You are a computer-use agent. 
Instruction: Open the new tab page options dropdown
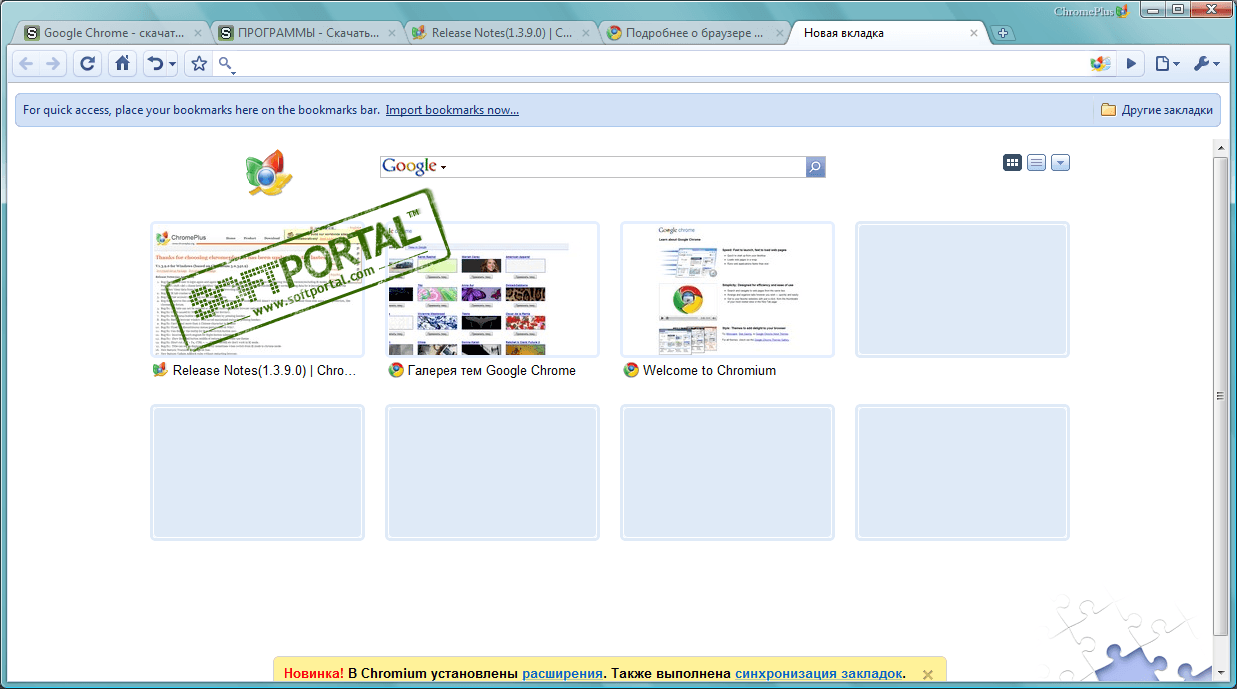coord(1061,162)
